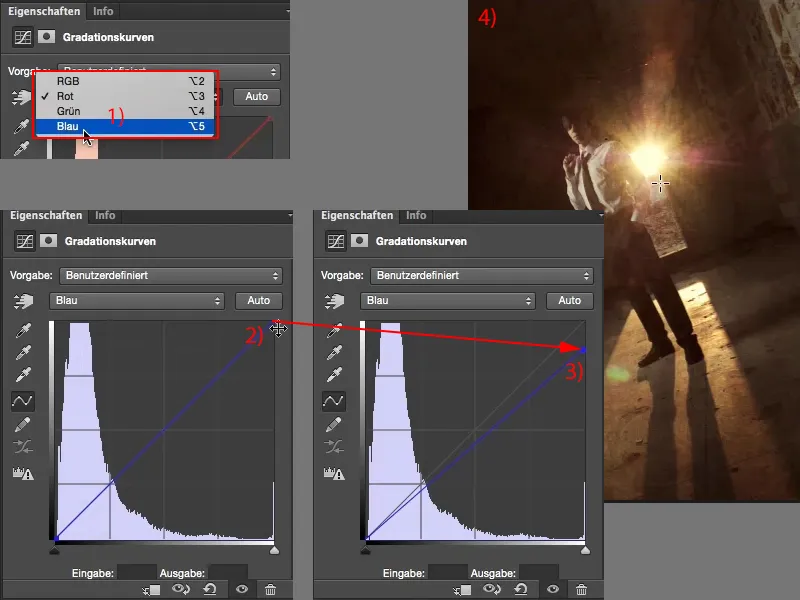Click Auto button in the top-left panel
Image resolution: width=800 pixels, height=600 pixels.
pos(257,97)
